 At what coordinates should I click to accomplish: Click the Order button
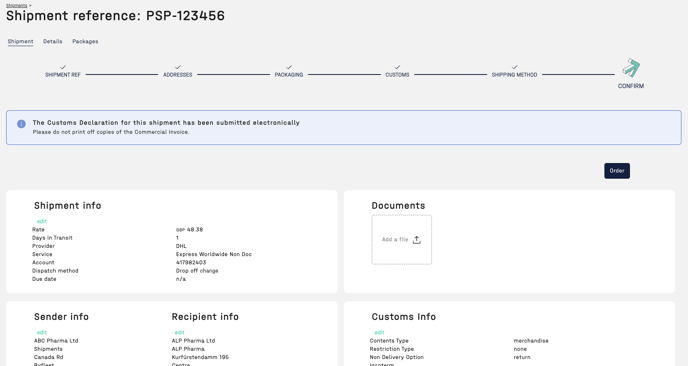coord(617,171)
